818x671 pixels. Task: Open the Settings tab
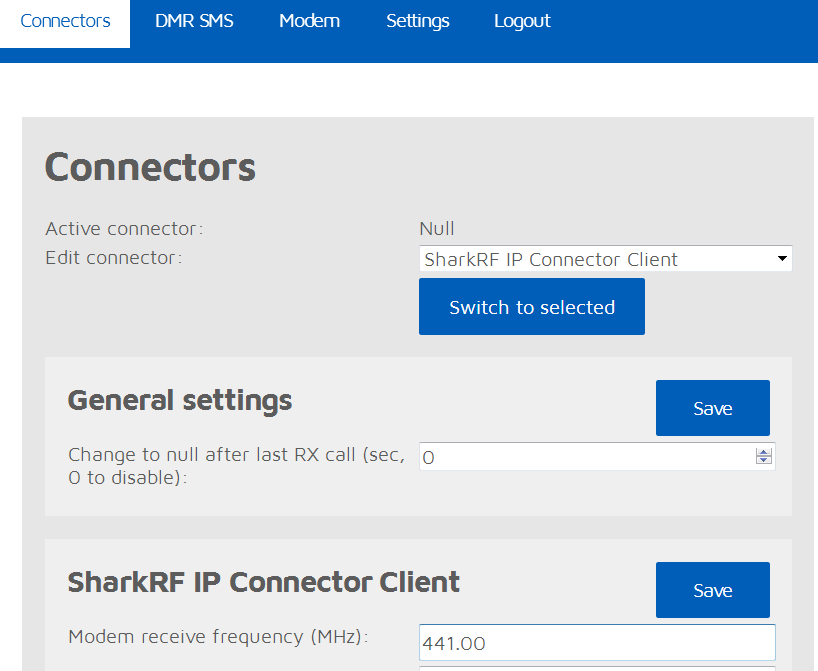click(x=417, y=21)
